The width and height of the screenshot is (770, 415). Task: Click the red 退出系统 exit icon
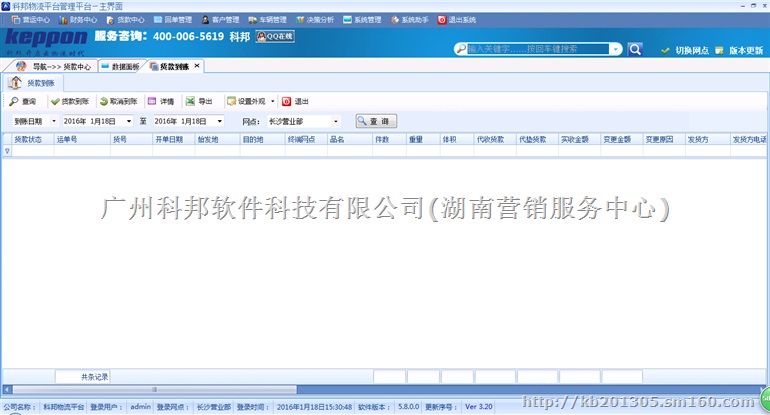pyautogui.click(x=442, y=20)
